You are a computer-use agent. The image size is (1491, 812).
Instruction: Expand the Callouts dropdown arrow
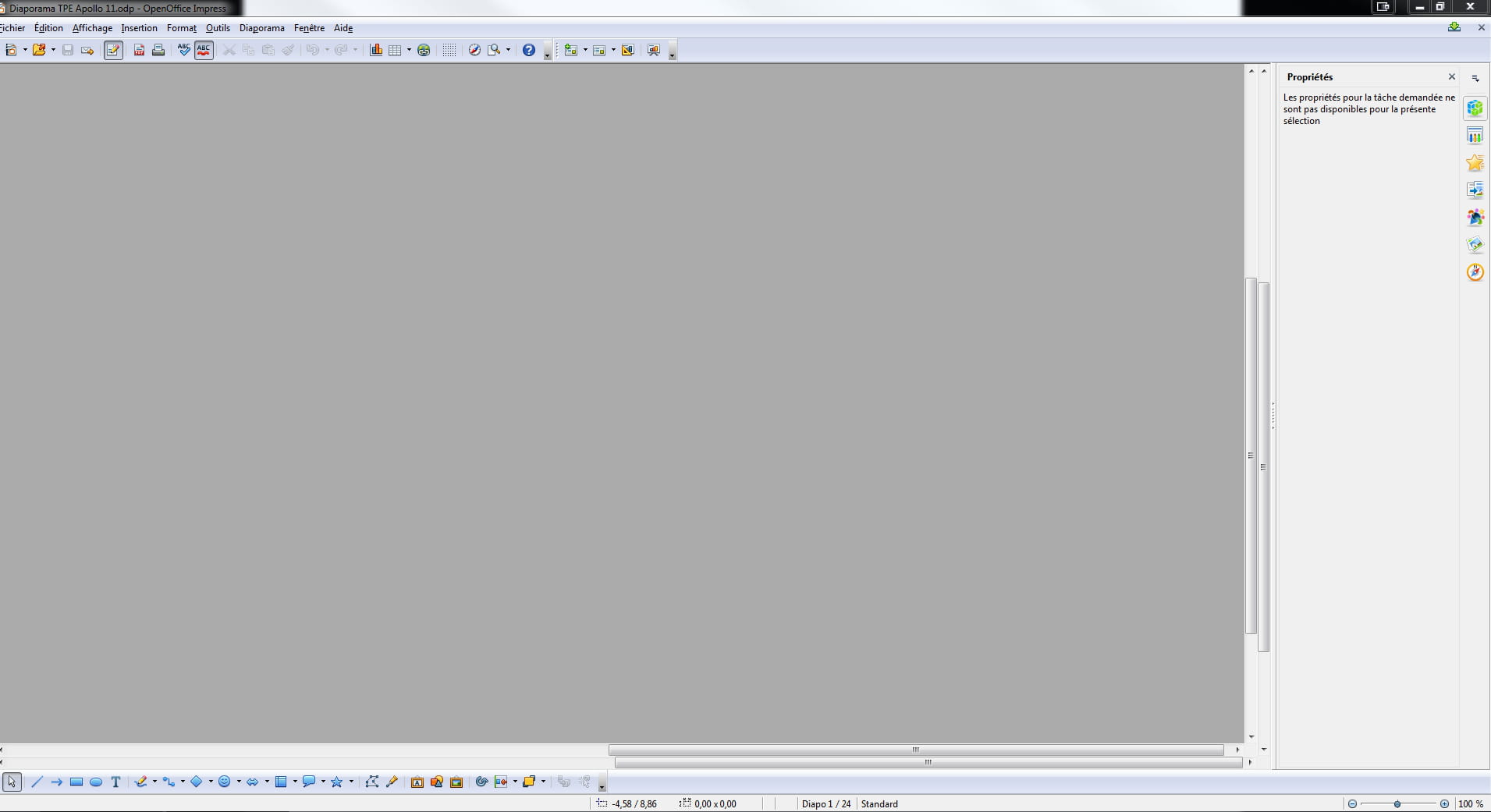pos(323,782)
